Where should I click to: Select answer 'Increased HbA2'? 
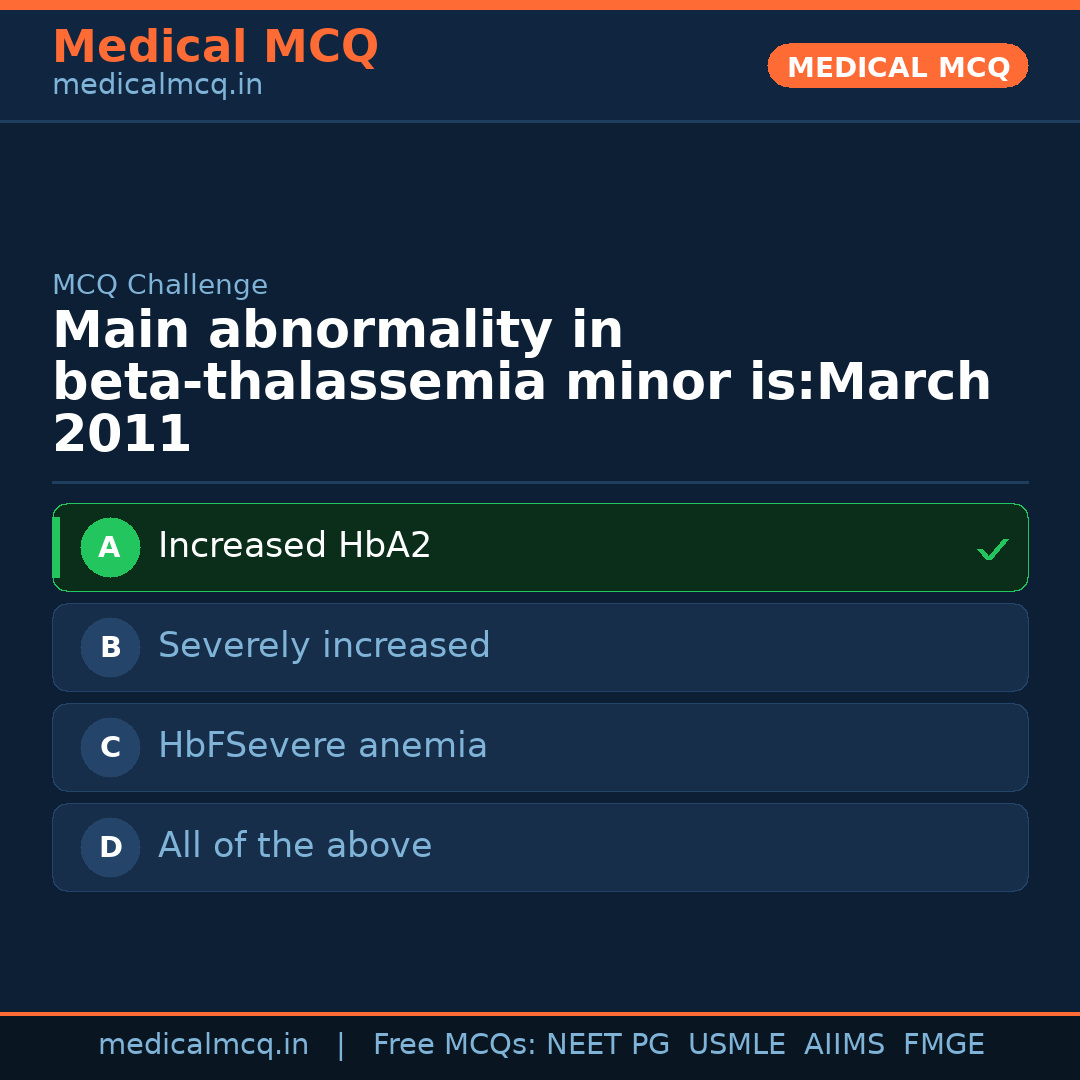pyautogui.click(x=295, y=546)
